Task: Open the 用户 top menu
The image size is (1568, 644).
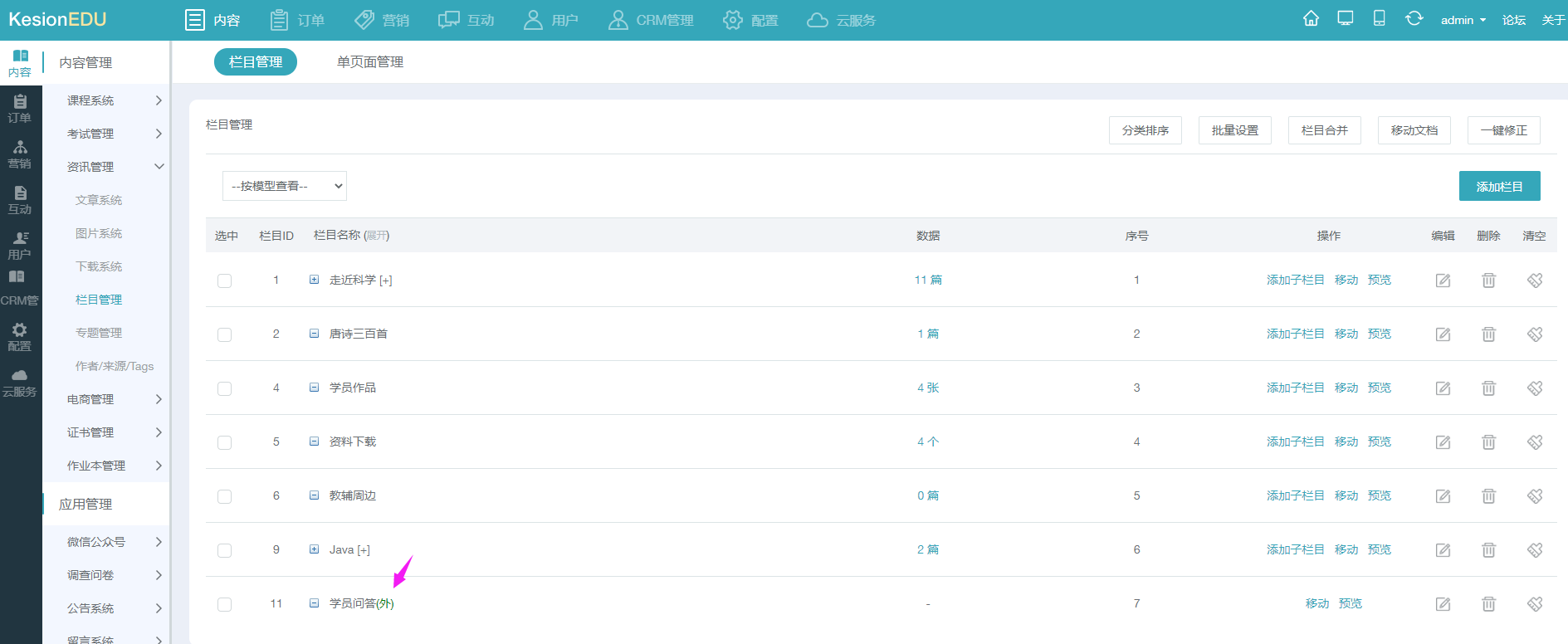Action: coord(551,20)
